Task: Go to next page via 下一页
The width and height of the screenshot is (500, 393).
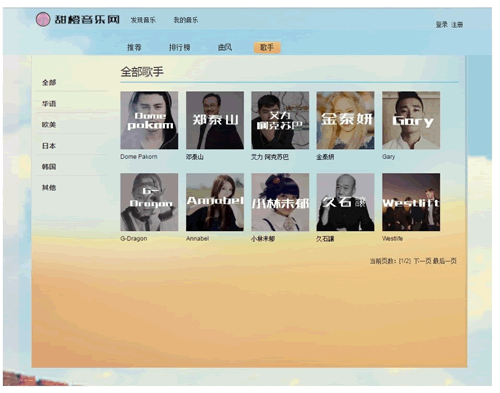Action: point(422,261)
